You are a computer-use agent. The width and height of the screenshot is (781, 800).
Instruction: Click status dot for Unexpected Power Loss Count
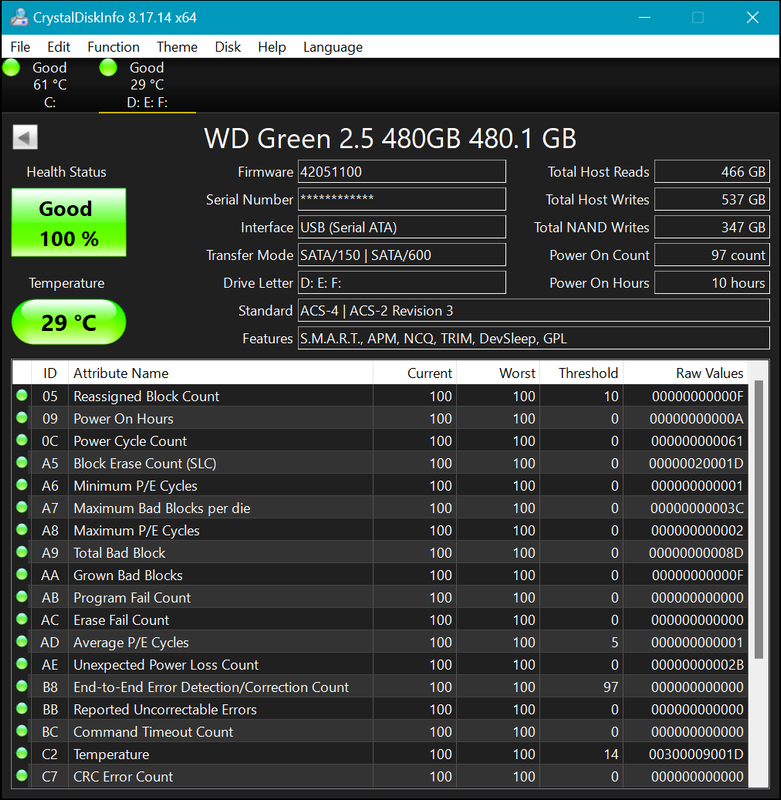pos(21,664)
